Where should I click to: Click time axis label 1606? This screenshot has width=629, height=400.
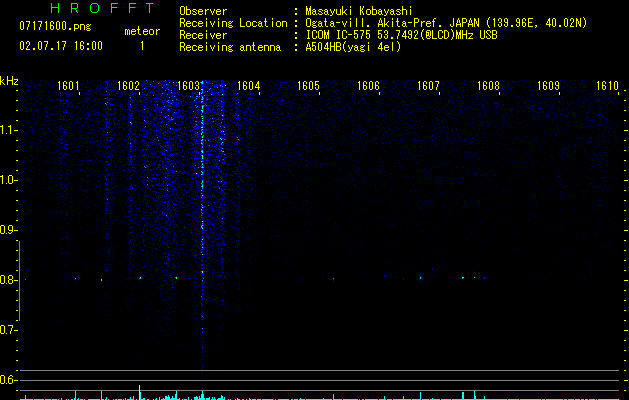point(368,86)
